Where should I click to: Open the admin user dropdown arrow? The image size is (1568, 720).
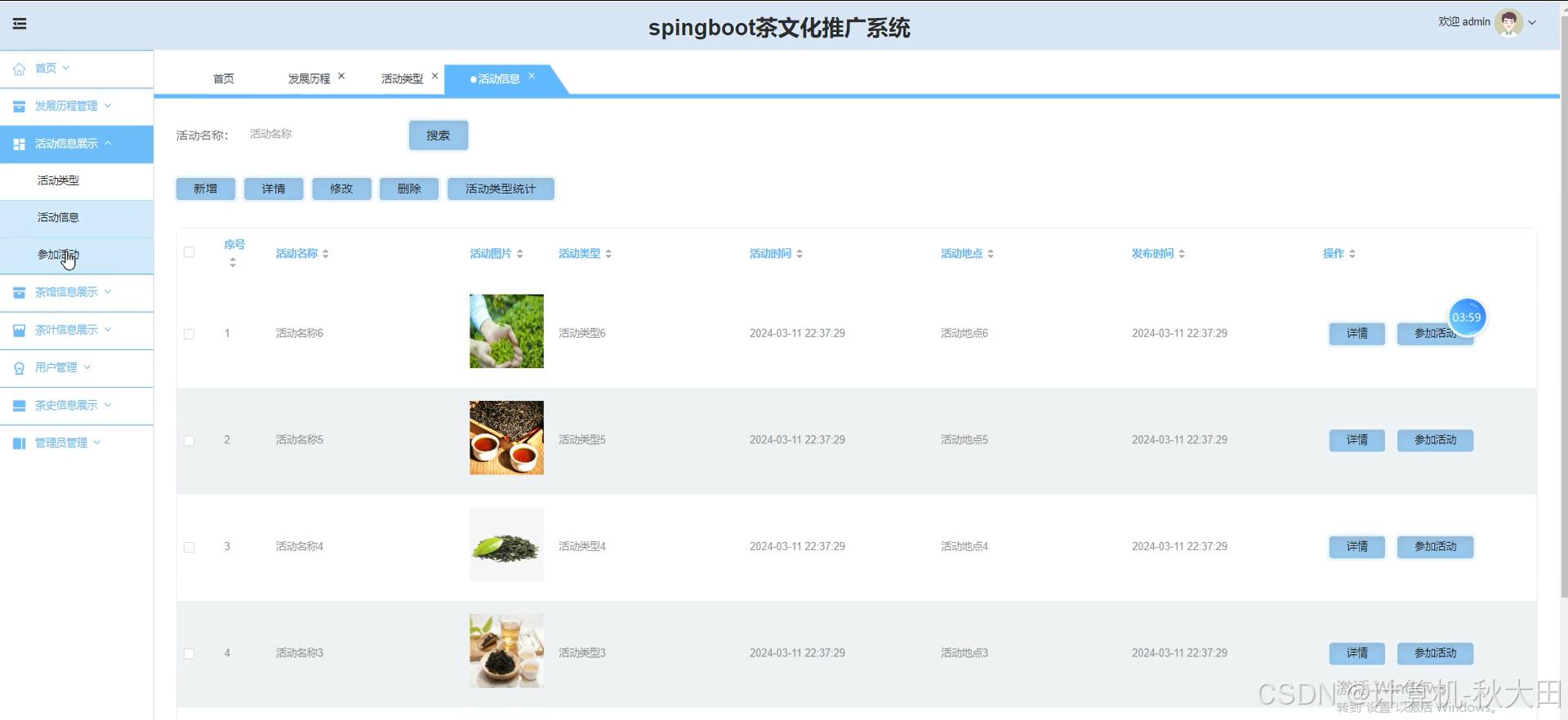click(x=1533, y=23)
